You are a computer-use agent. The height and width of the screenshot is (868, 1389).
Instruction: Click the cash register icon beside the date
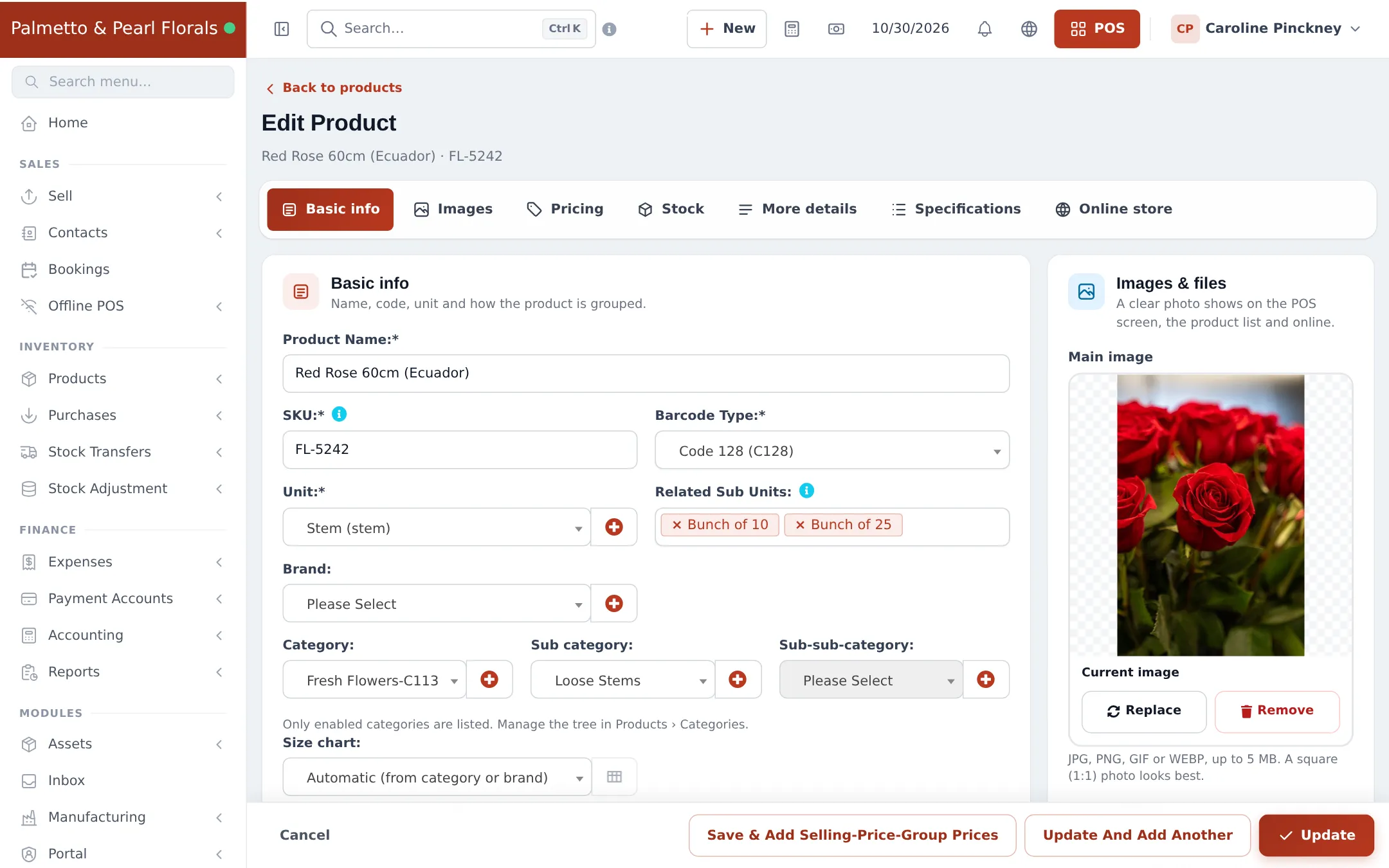836,29
